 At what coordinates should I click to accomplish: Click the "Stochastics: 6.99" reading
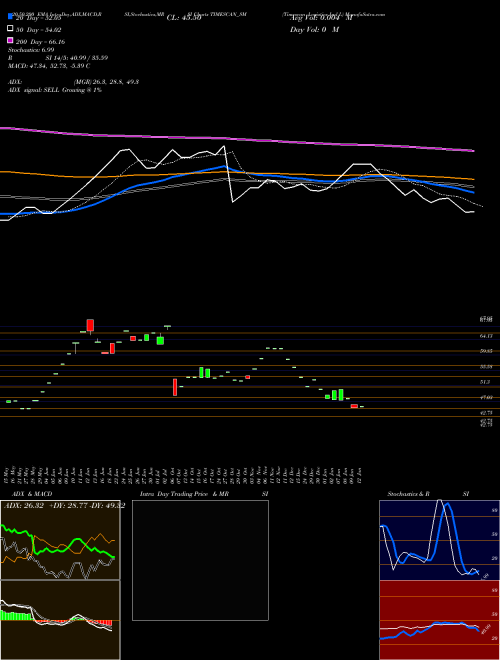tap(31, 50)
